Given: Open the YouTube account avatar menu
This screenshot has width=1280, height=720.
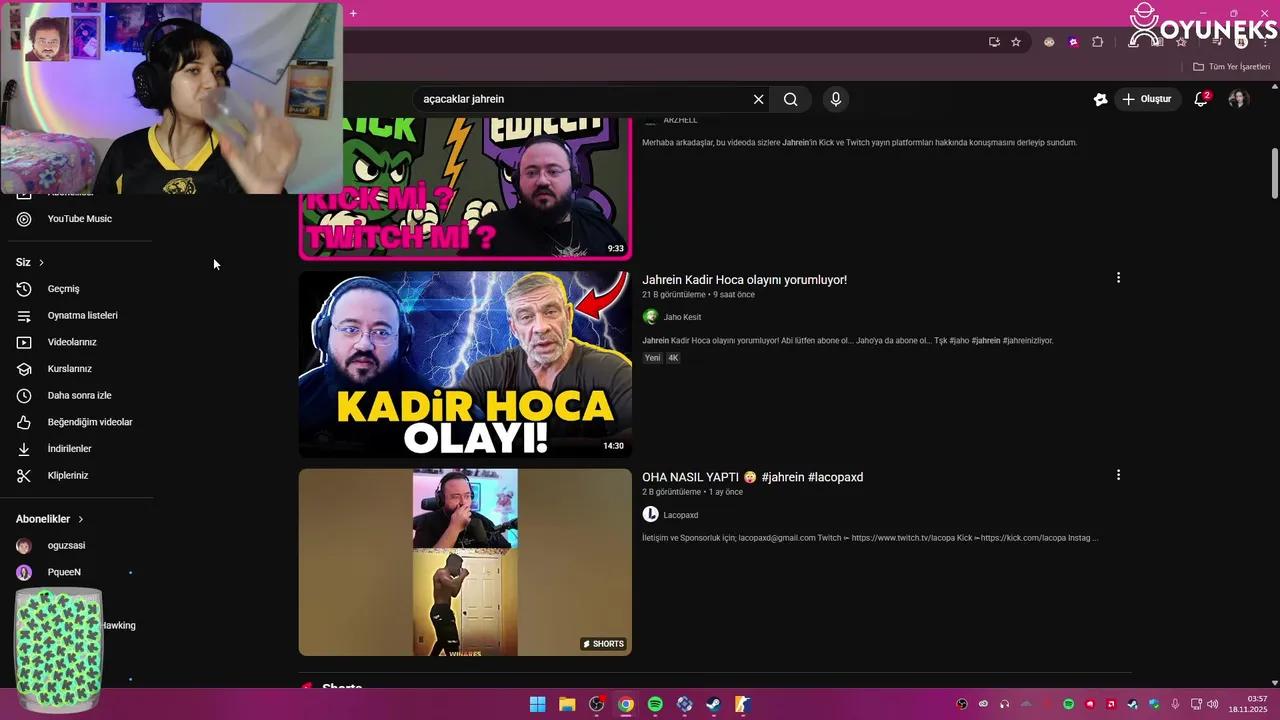Looking at the screenshot, I should (1238, 99).
